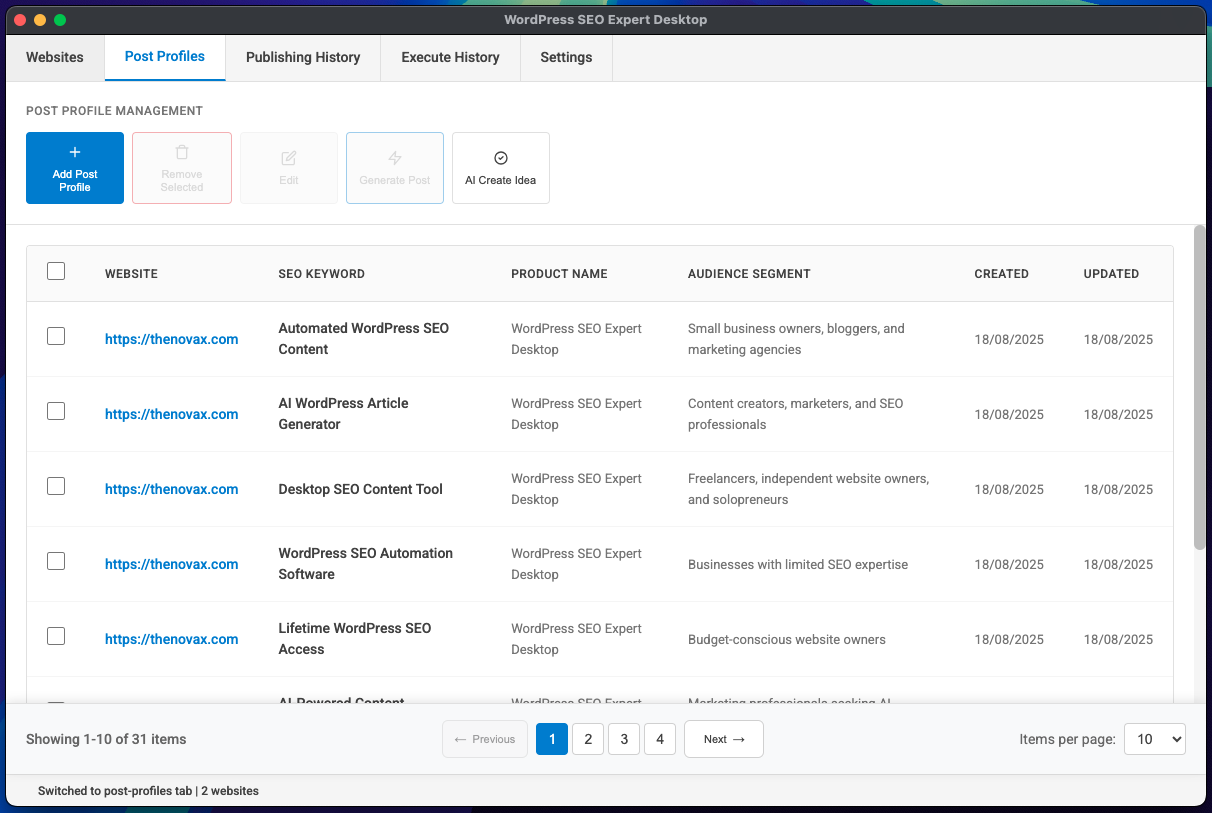Image resolution: width=1212 pixels, height=813 pixels.
Task: Check the WordPress SEO Automation Software row checkbox
Action: tap(56, 561)
